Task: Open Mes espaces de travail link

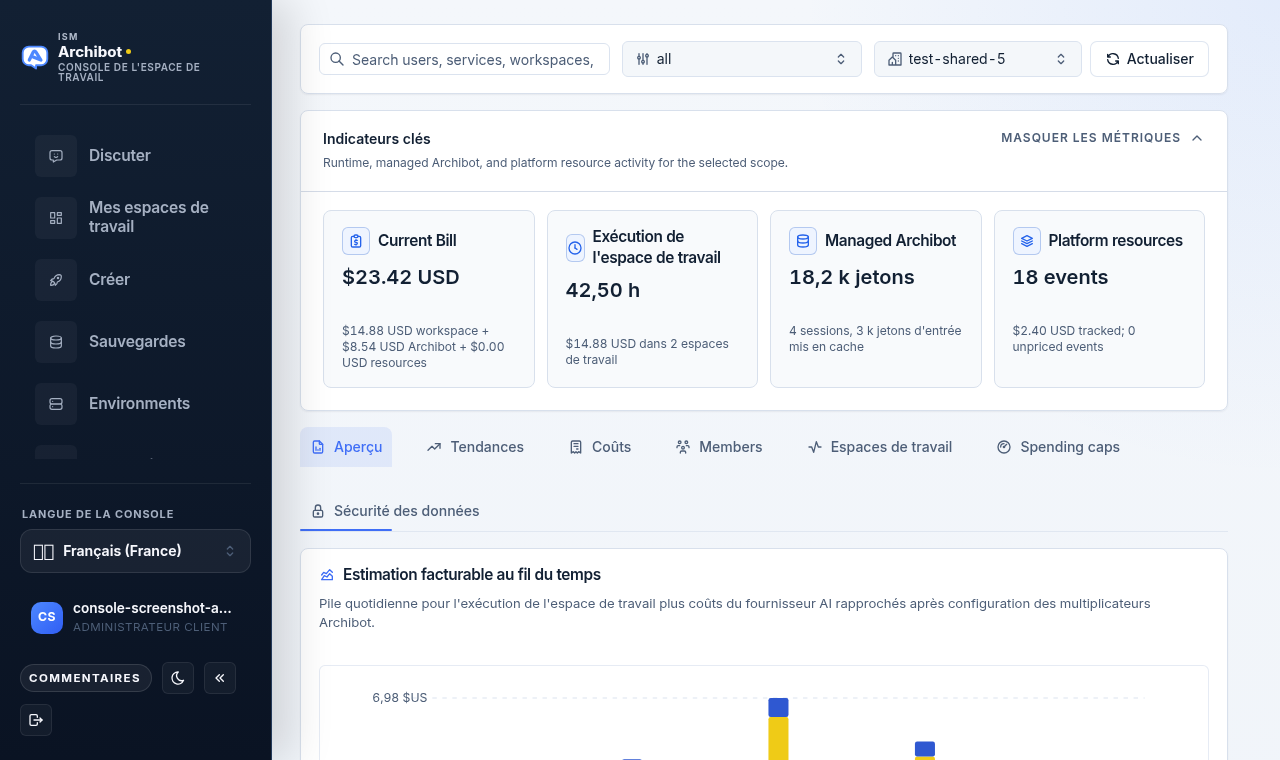Action: 136,218
